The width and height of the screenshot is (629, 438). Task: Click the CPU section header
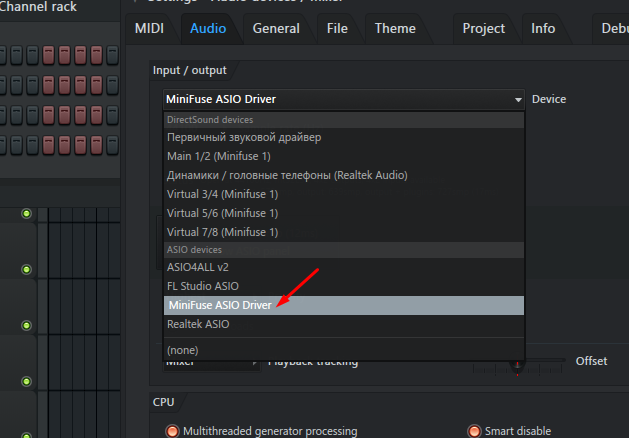click(x=163, y=402)
